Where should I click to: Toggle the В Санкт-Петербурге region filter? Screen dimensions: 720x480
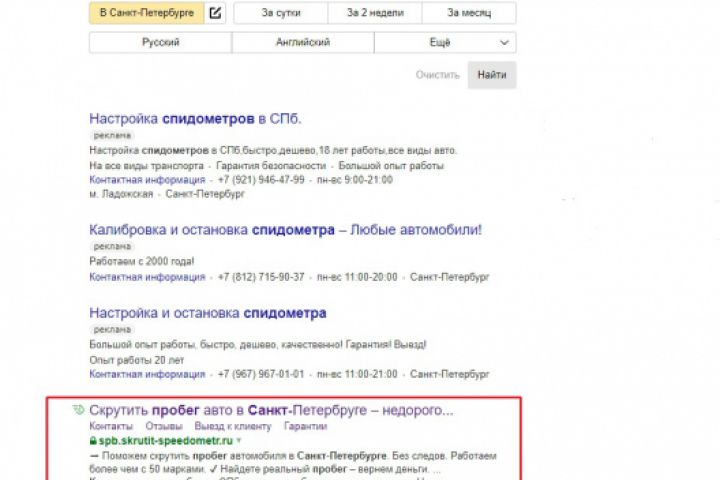point(146,13)
